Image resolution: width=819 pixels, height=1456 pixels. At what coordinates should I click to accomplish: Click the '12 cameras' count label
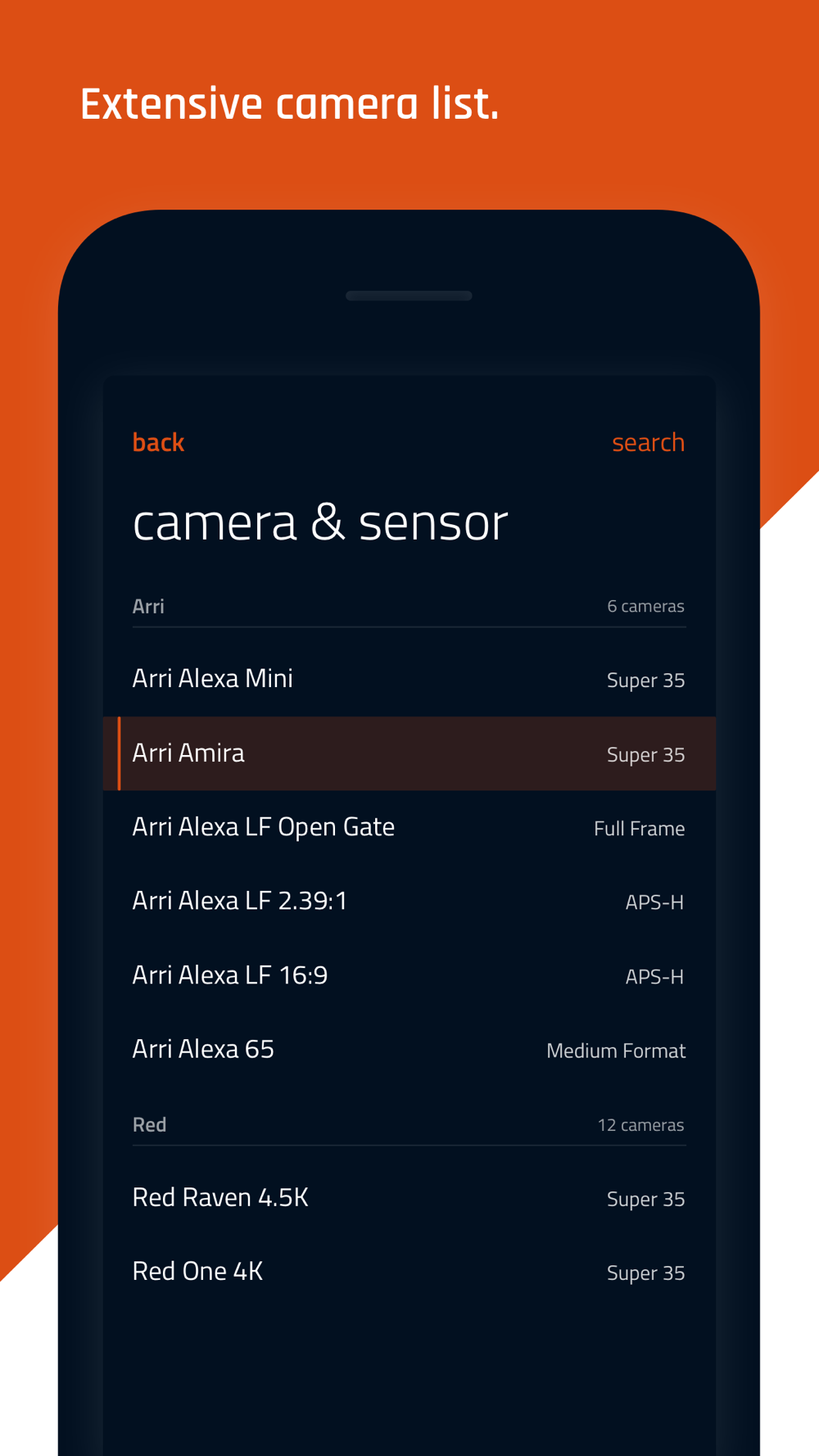pyautogui.click(x=640, y=1124)
